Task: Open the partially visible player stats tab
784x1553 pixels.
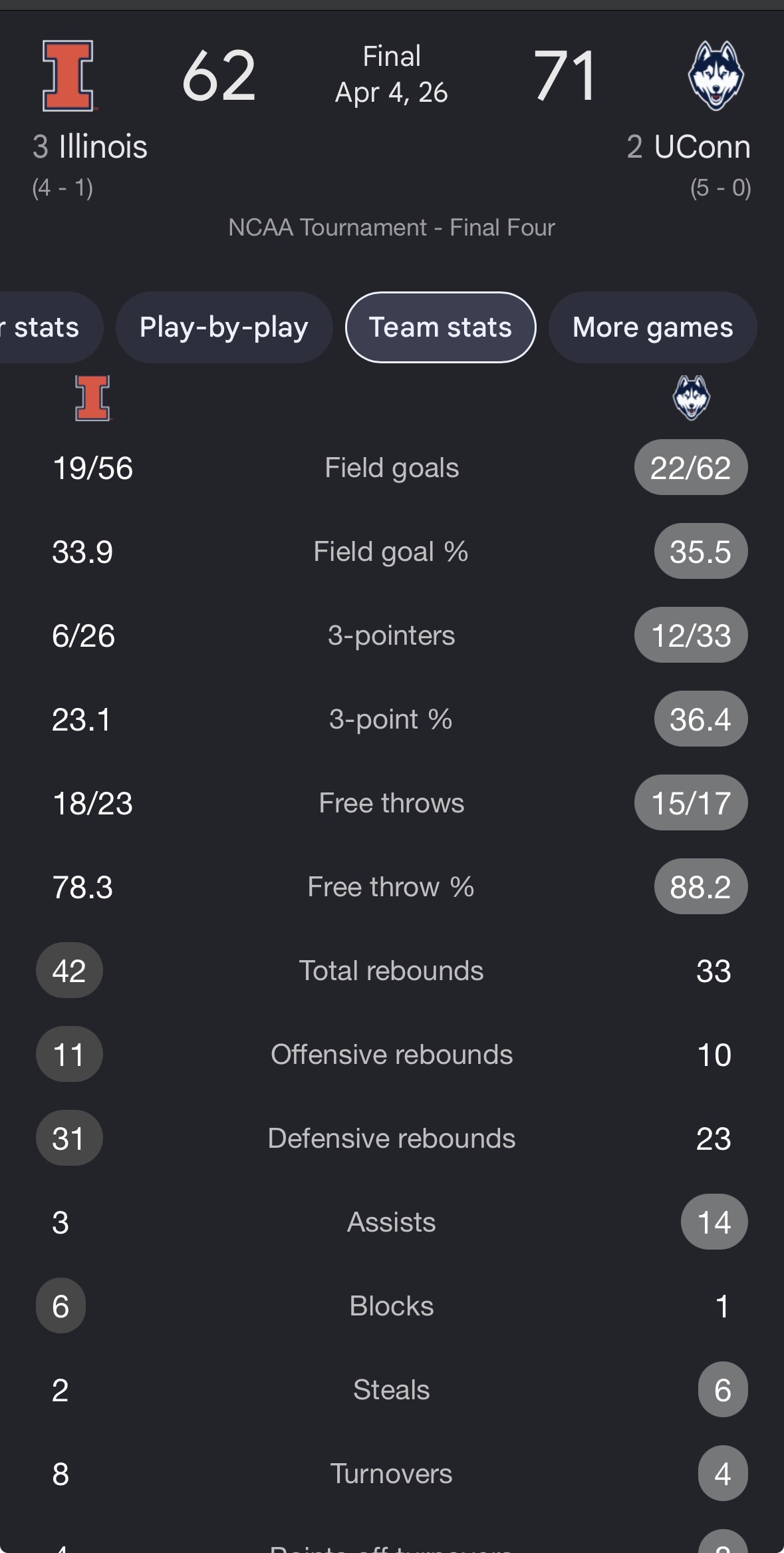Action: [47, 327]
